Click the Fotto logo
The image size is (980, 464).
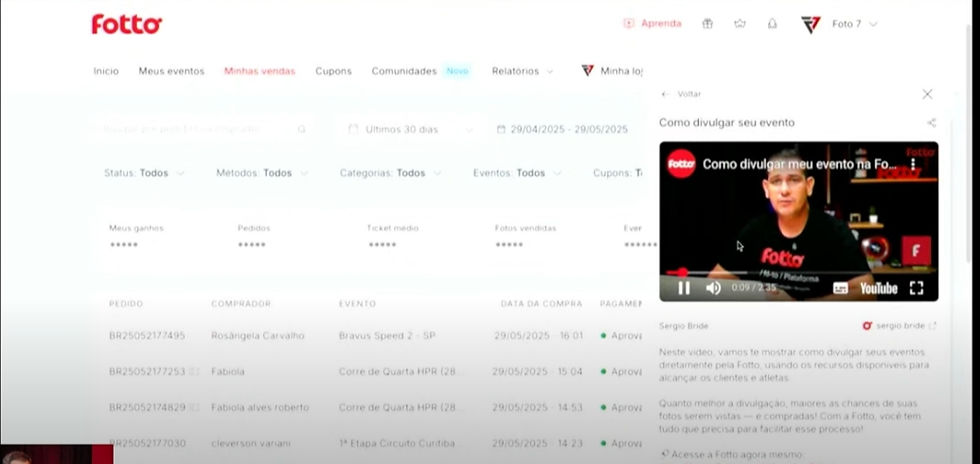[127, 24]
